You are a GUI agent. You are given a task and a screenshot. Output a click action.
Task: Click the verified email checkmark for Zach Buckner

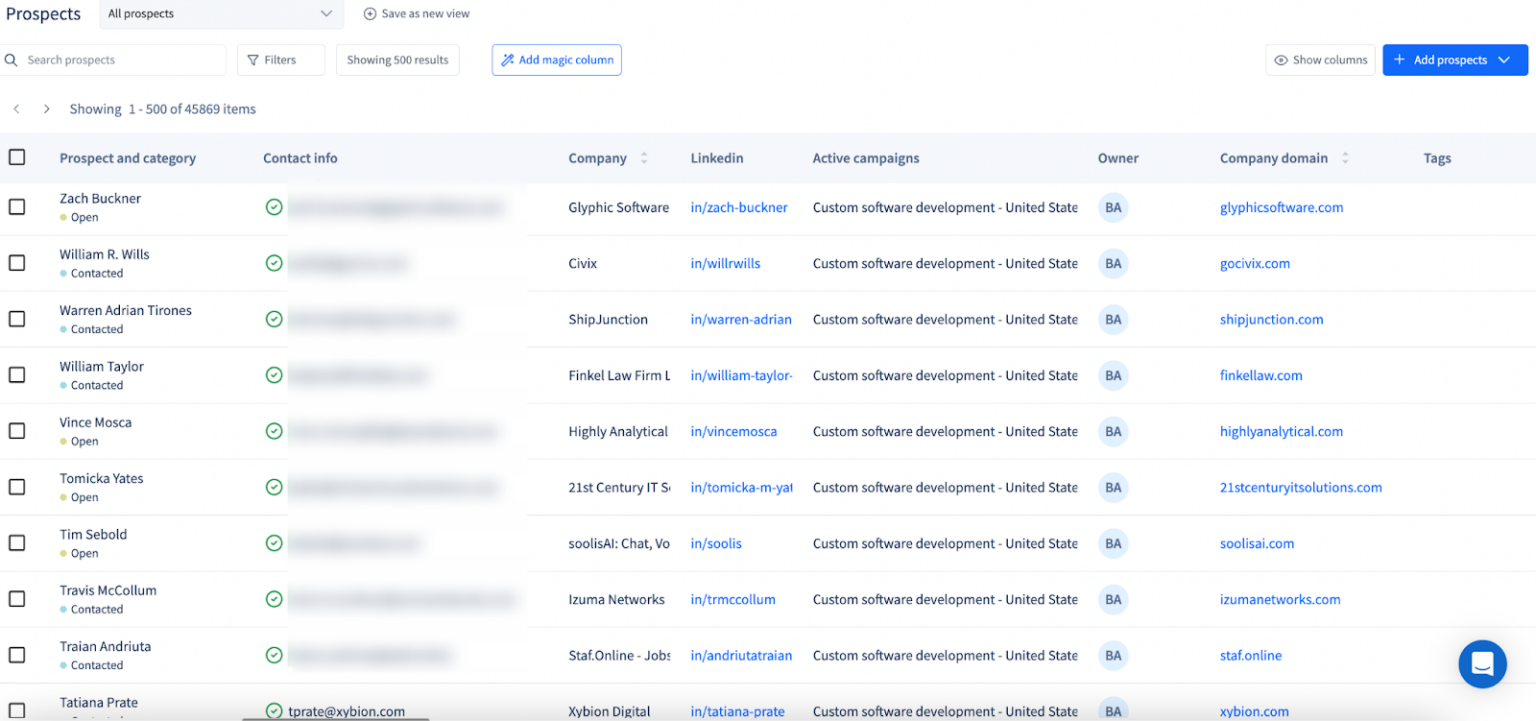[x=274, y=207]
